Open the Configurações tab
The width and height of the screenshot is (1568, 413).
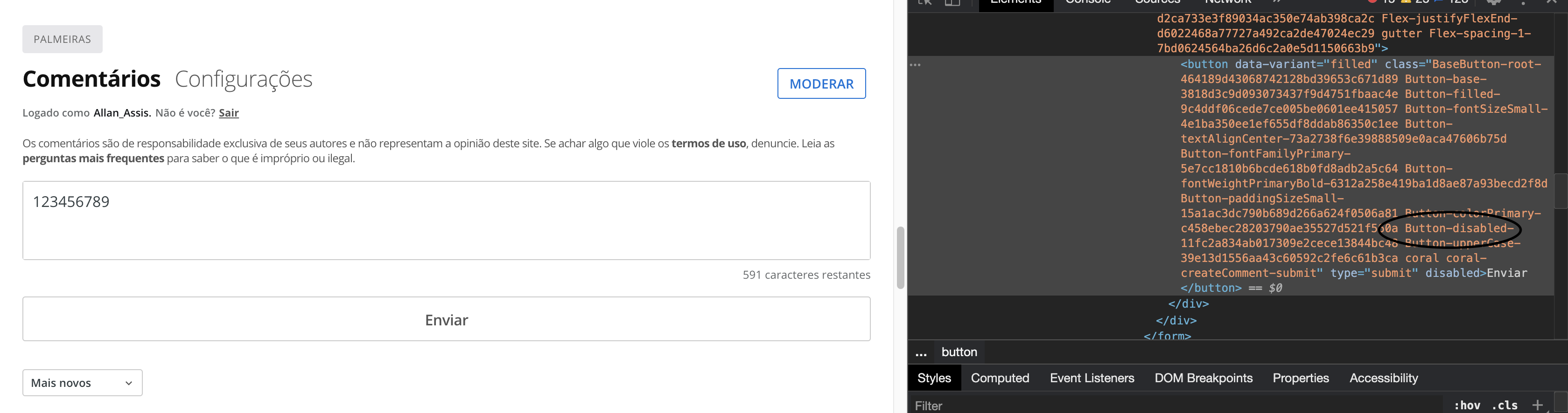[244, 79]
